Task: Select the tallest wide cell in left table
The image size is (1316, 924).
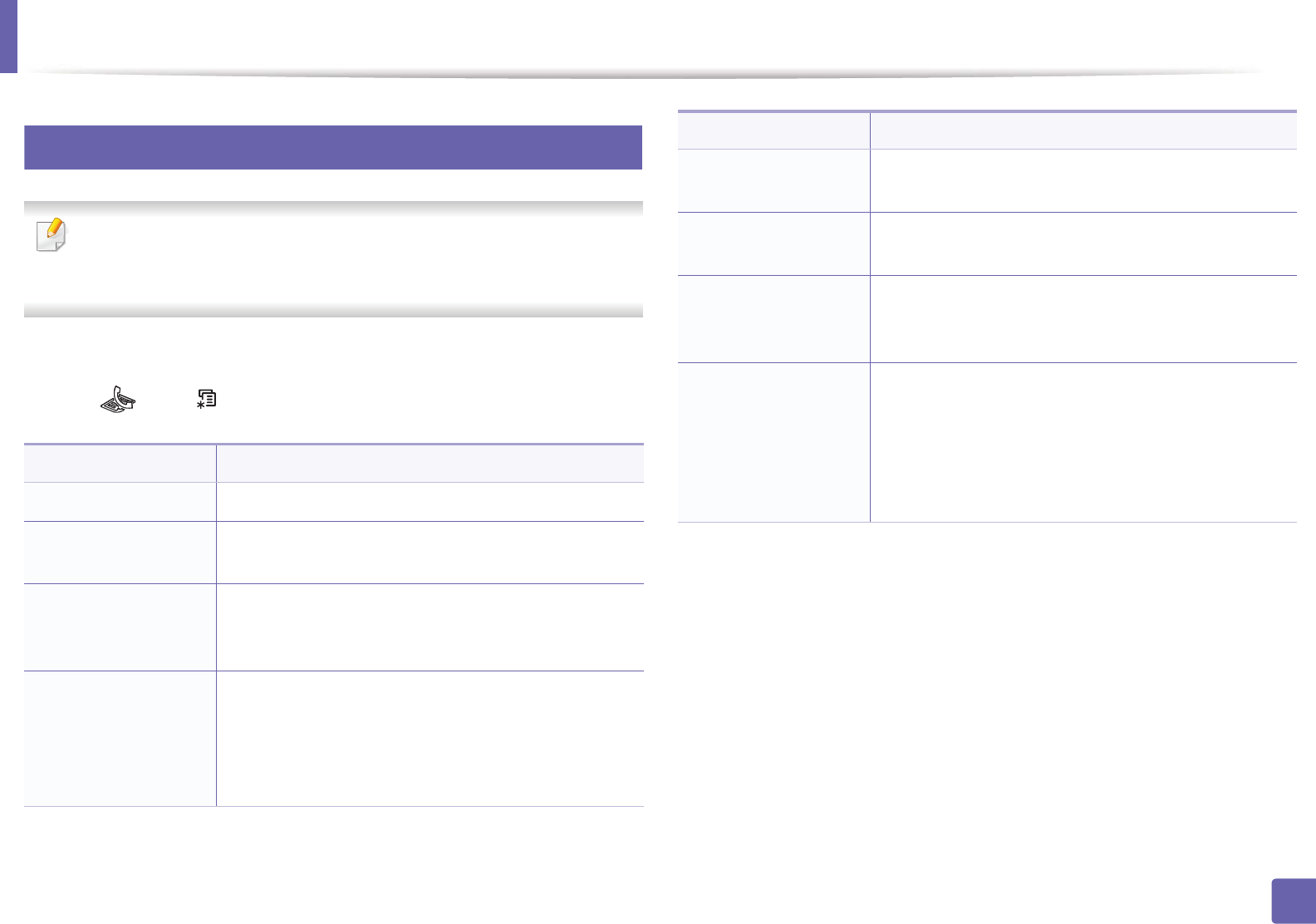Action: pos(430,738)
